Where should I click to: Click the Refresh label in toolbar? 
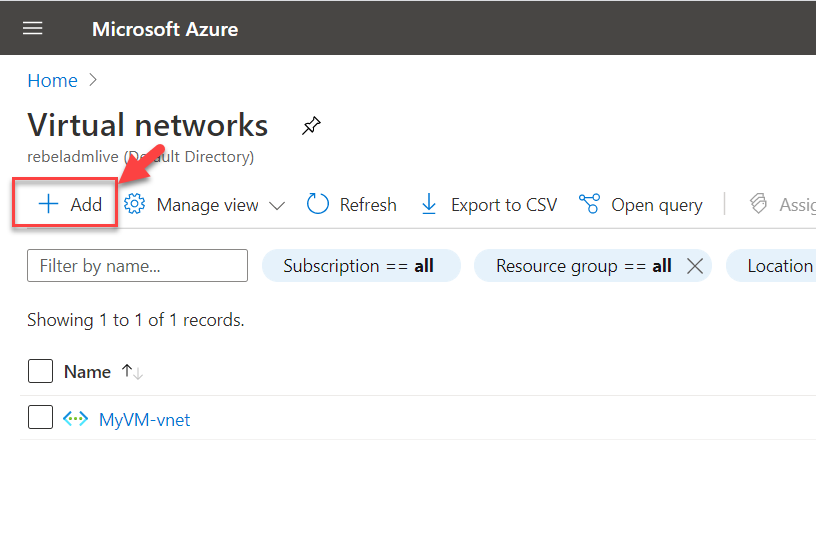368,205
